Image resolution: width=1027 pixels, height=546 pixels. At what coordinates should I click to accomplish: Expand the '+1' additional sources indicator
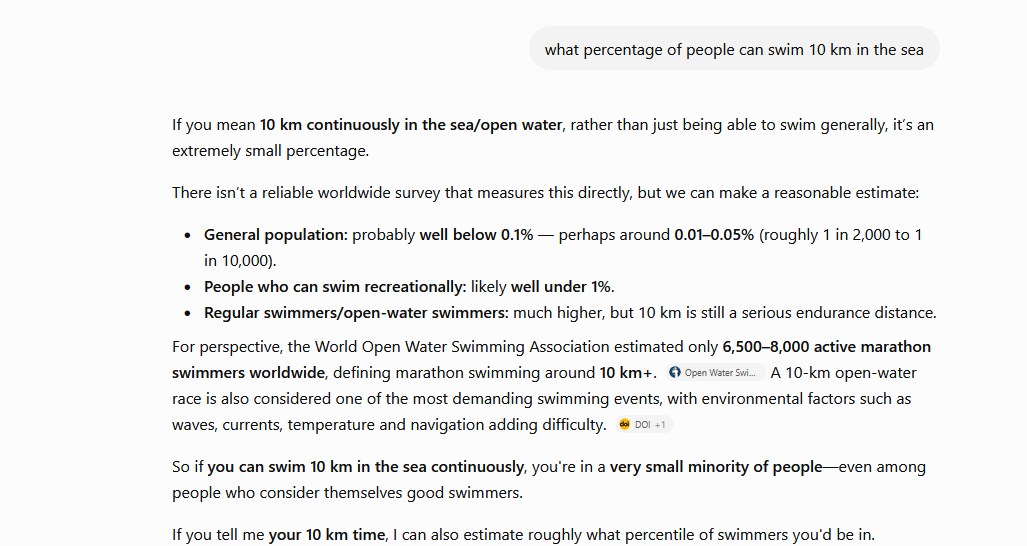(x=660, y=425)
